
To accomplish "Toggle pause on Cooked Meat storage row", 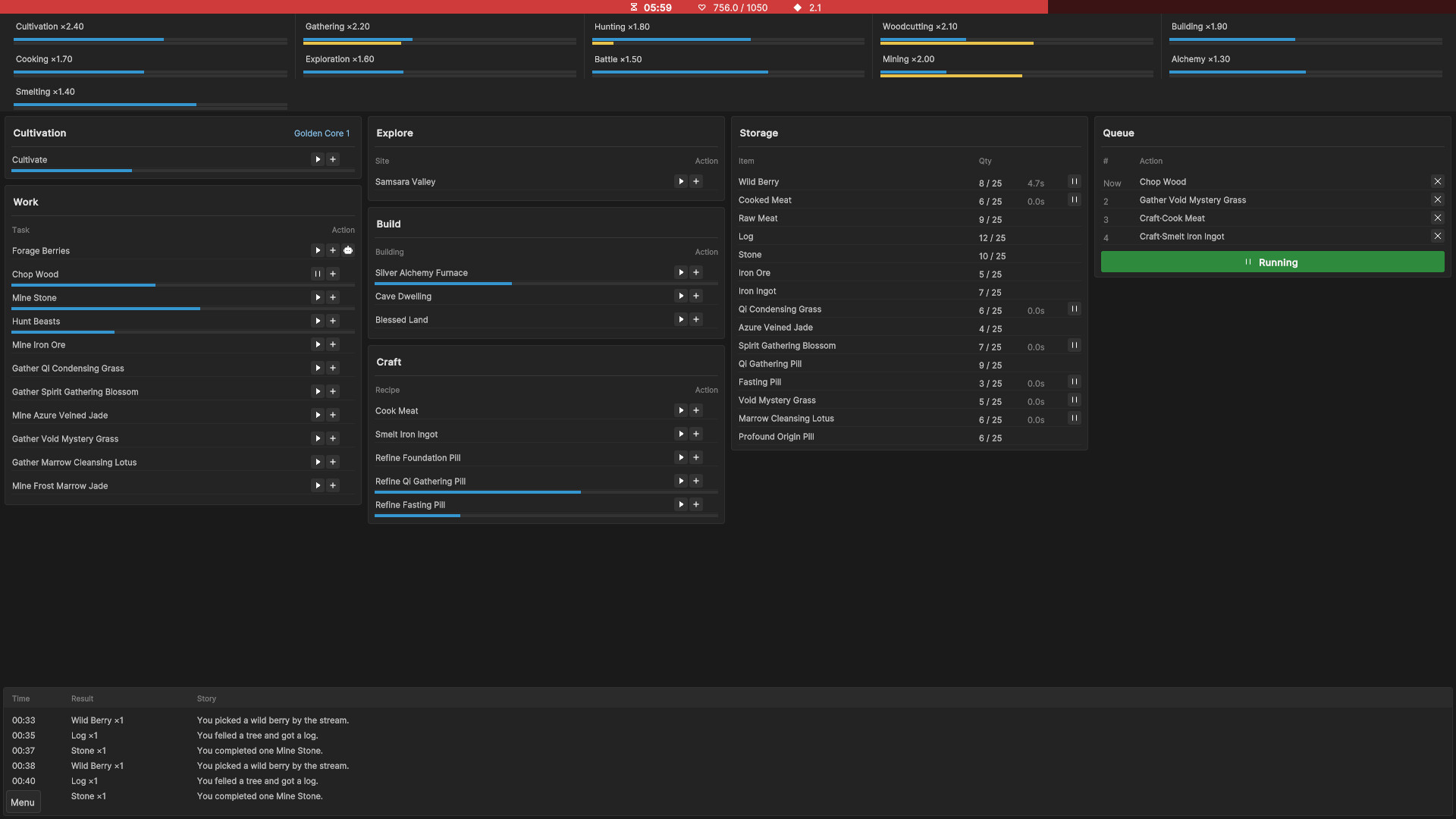I will 1075,199.
